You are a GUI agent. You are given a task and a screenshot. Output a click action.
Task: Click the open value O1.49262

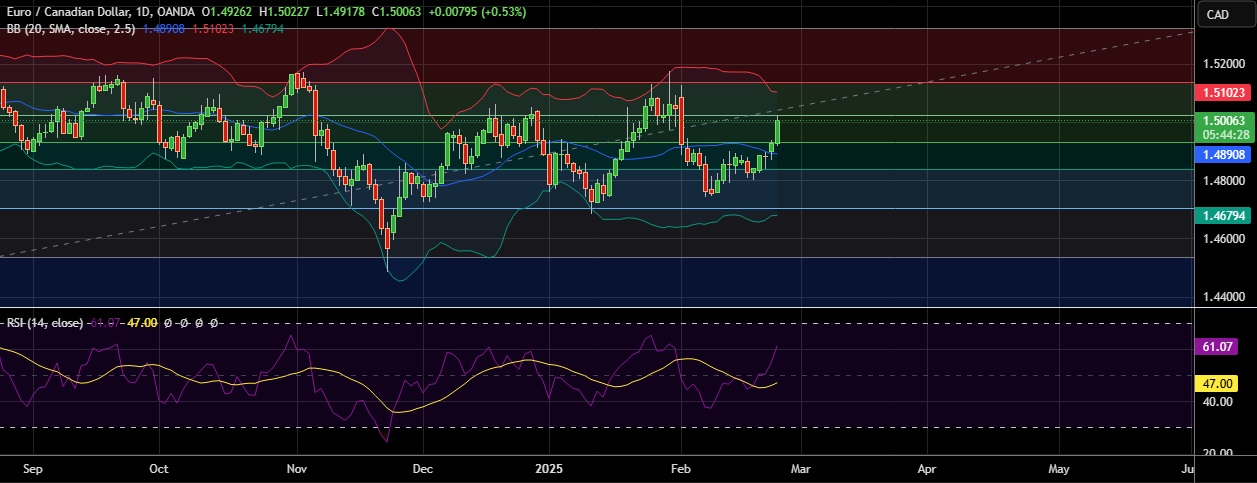229,12
